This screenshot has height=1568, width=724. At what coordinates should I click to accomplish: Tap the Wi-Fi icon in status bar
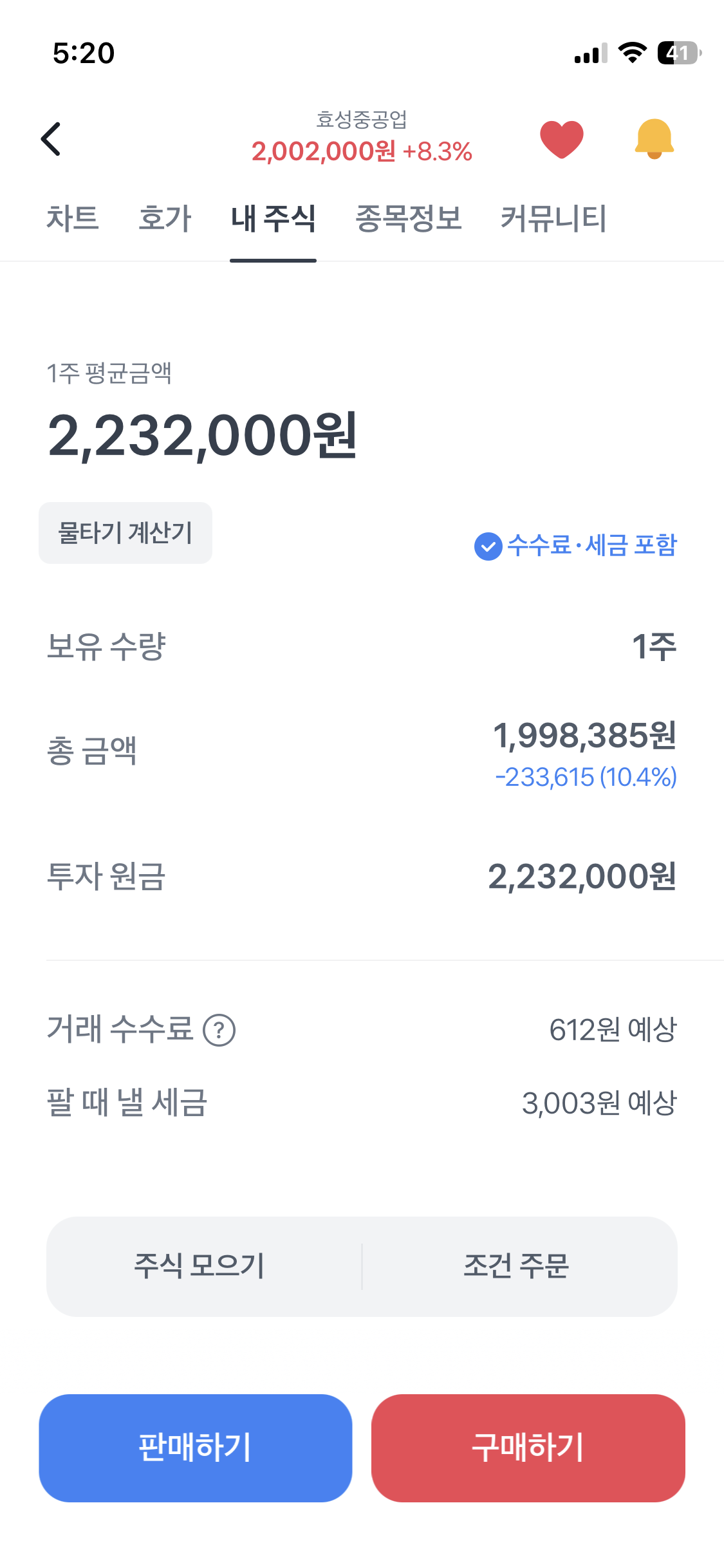coord(632,53)
